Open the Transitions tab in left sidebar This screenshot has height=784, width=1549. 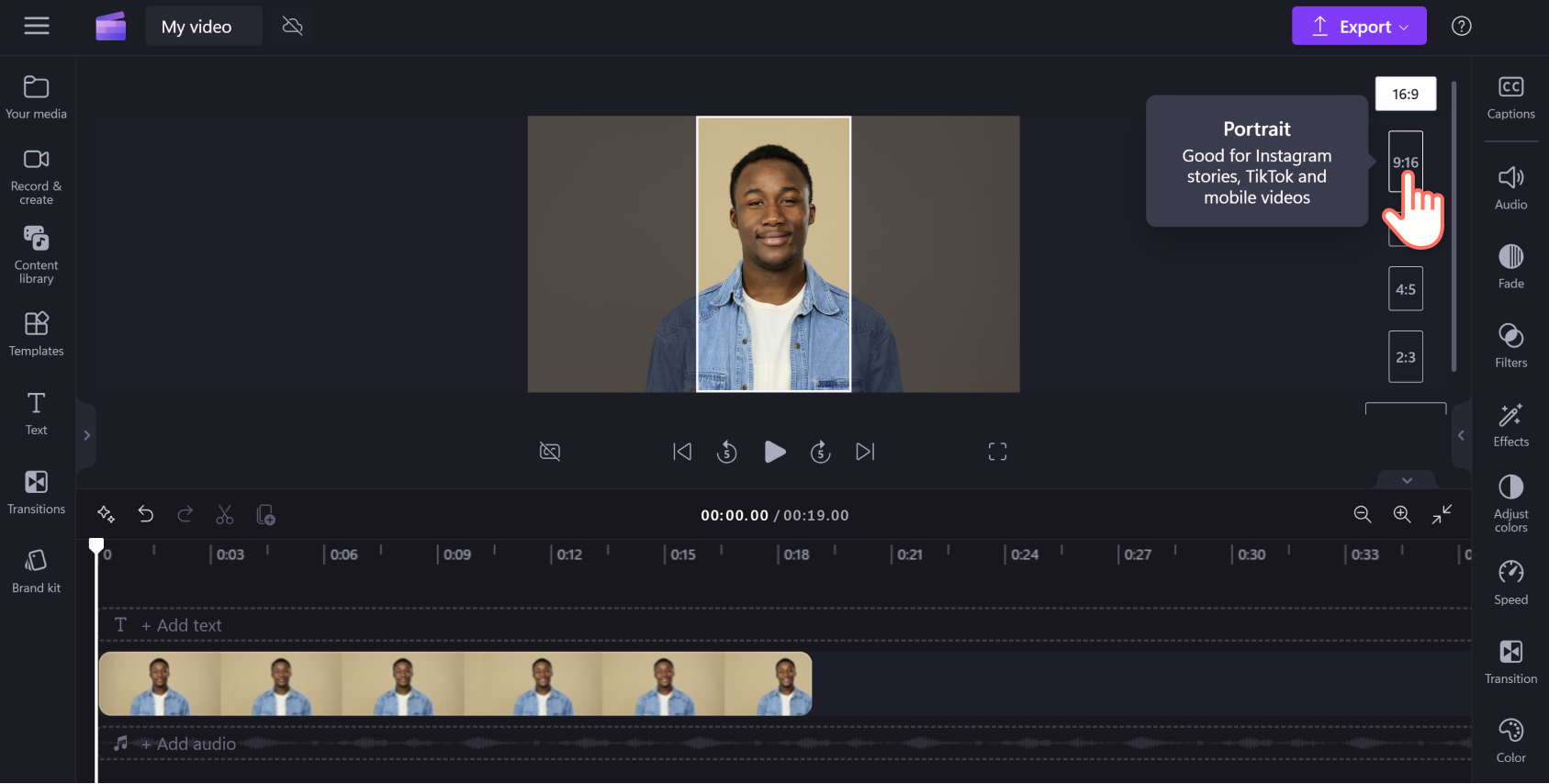(x=37, y=492)
